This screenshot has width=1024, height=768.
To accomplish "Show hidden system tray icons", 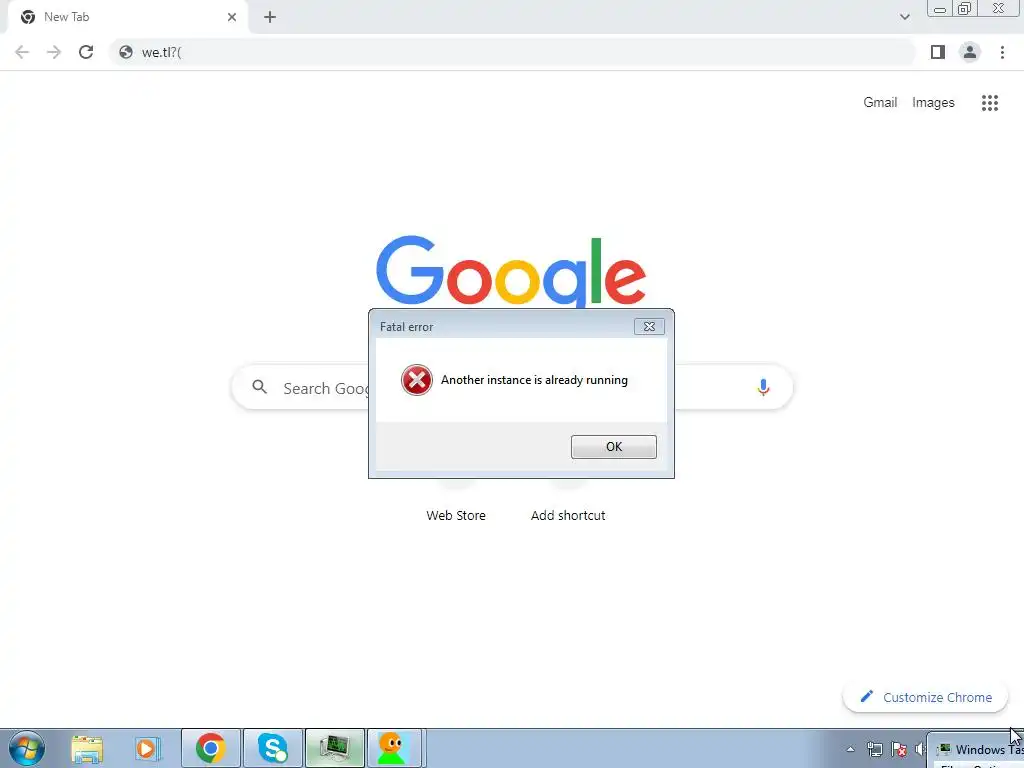I will tap(850, 749).
